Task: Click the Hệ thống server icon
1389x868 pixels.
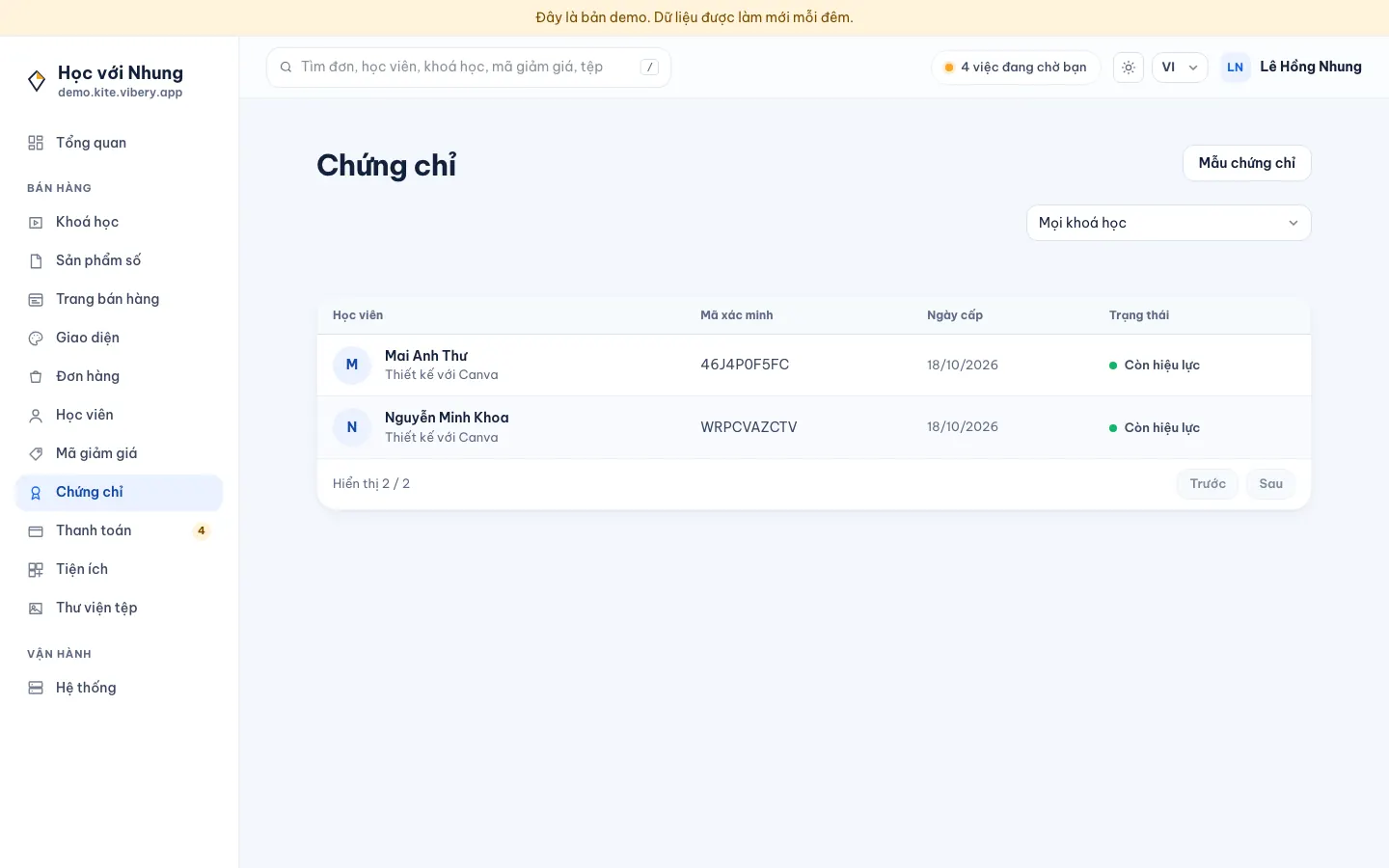Action: click(x=36, y=688)
